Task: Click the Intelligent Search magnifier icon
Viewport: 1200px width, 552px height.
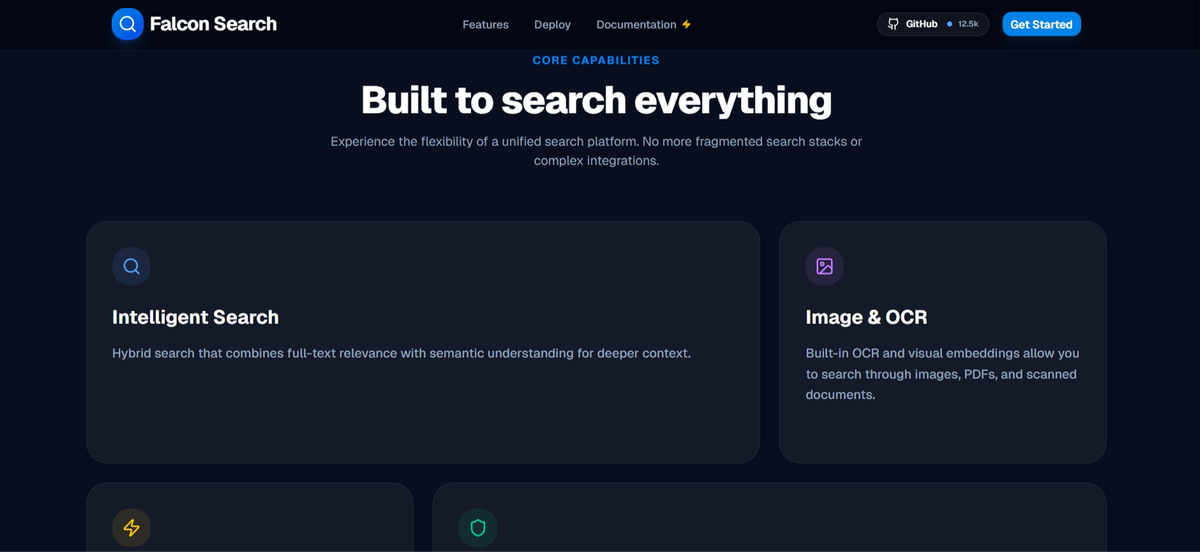Action: [131, 266]
